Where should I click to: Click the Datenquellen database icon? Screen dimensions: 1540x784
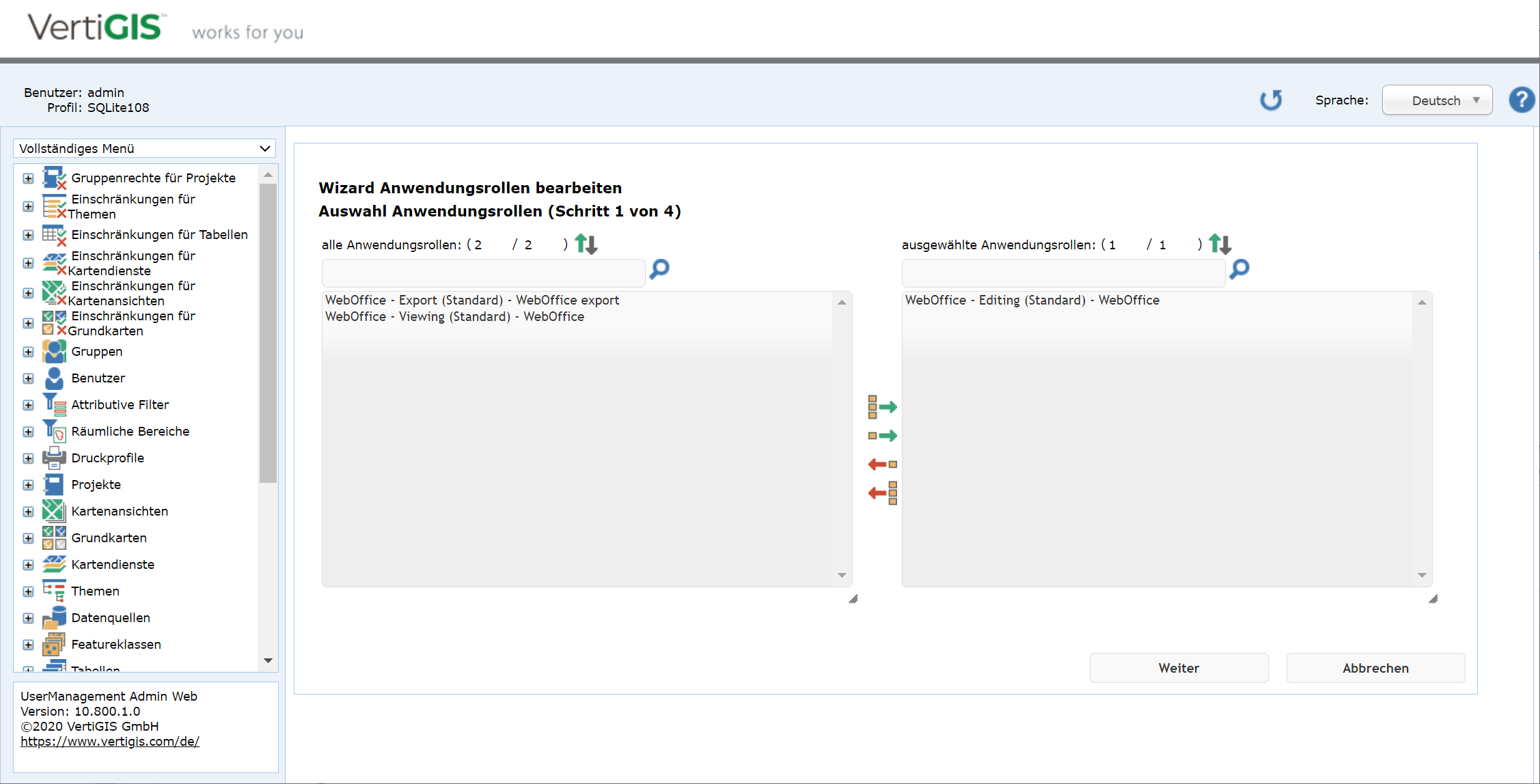(x=54, y=617)
